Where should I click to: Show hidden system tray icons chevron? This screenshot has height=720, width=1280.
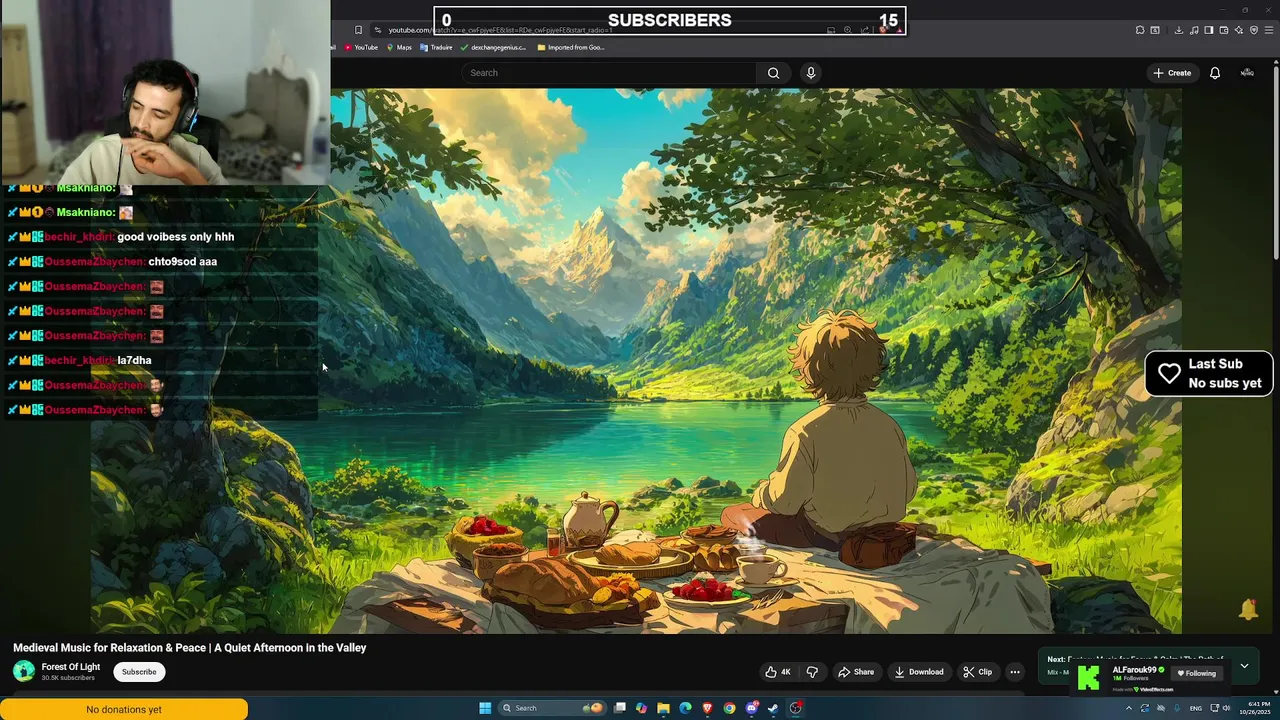1129,708
